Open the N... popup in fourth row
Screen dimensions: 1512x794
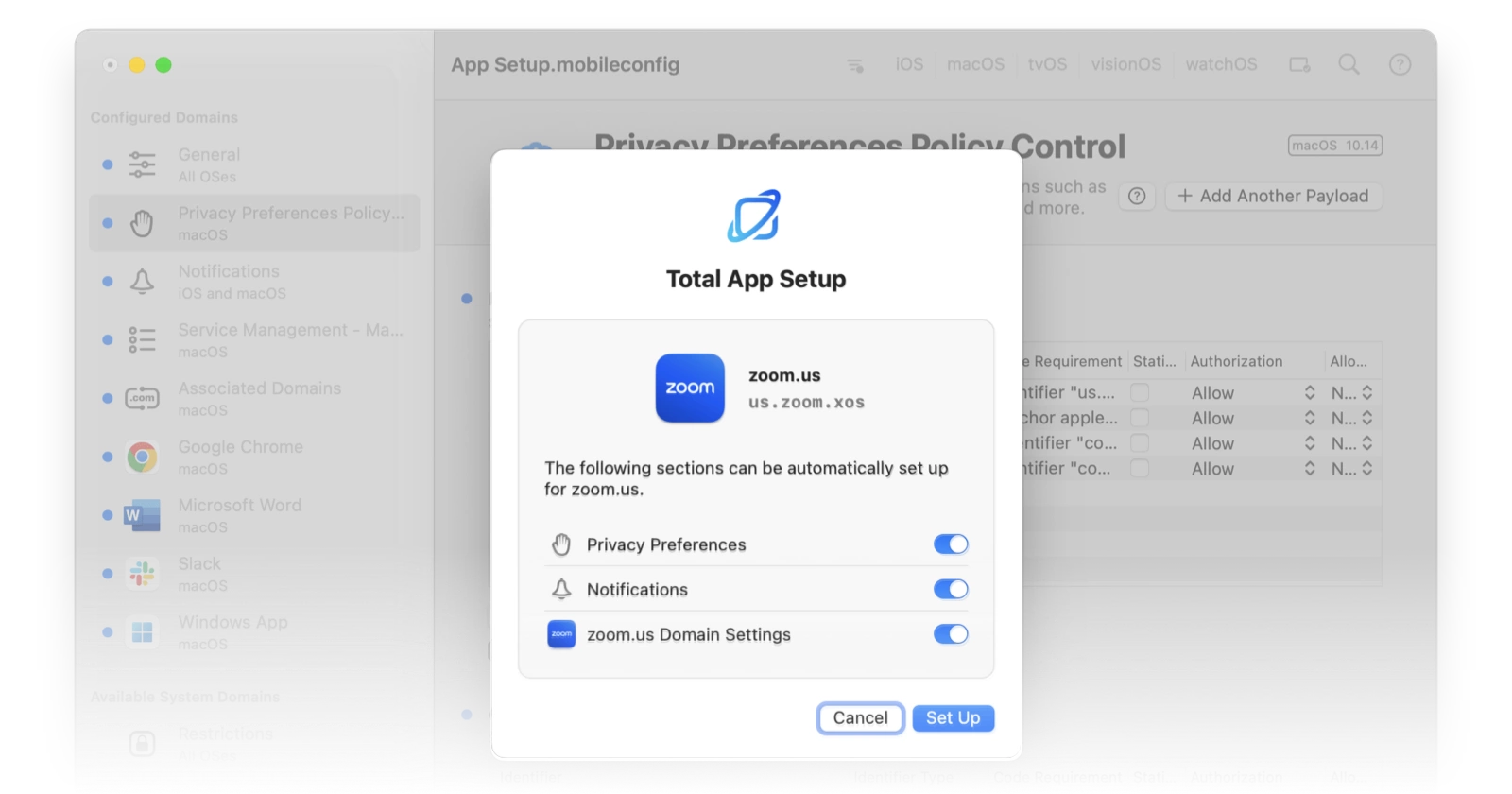[x=1352, y=469]
